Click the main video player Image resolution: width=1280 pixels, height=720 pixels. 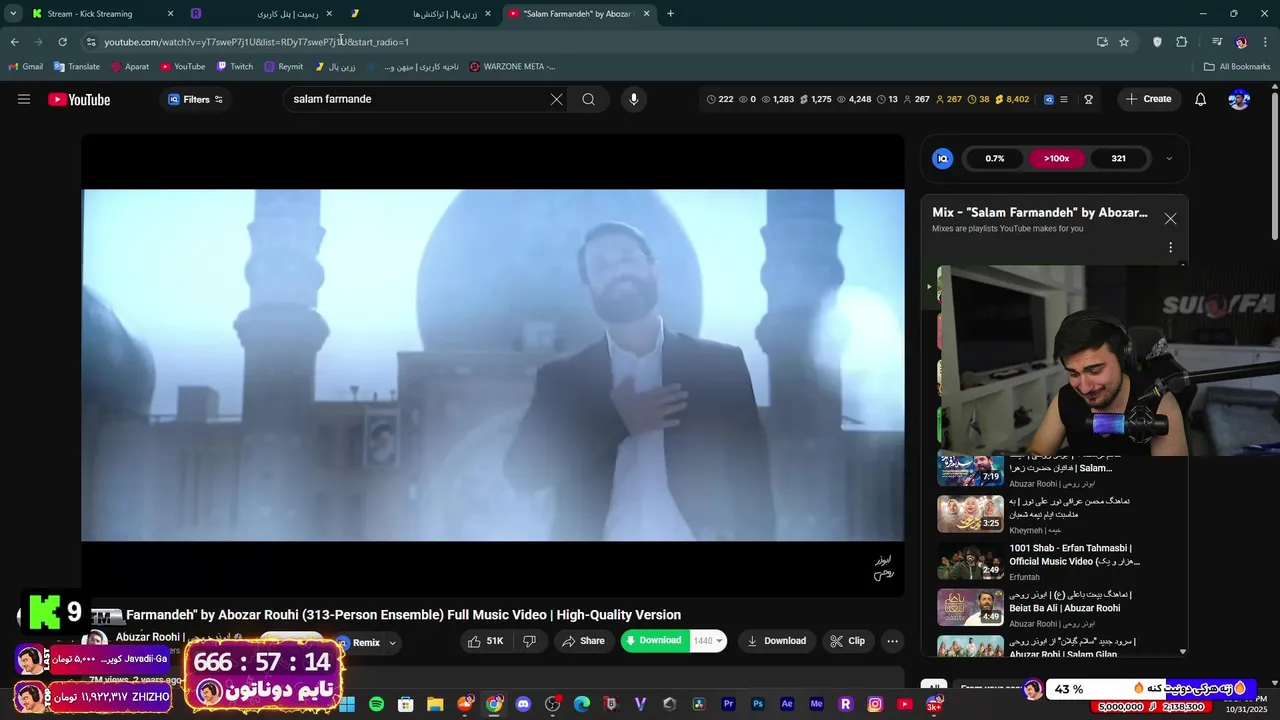pos(493,365)
